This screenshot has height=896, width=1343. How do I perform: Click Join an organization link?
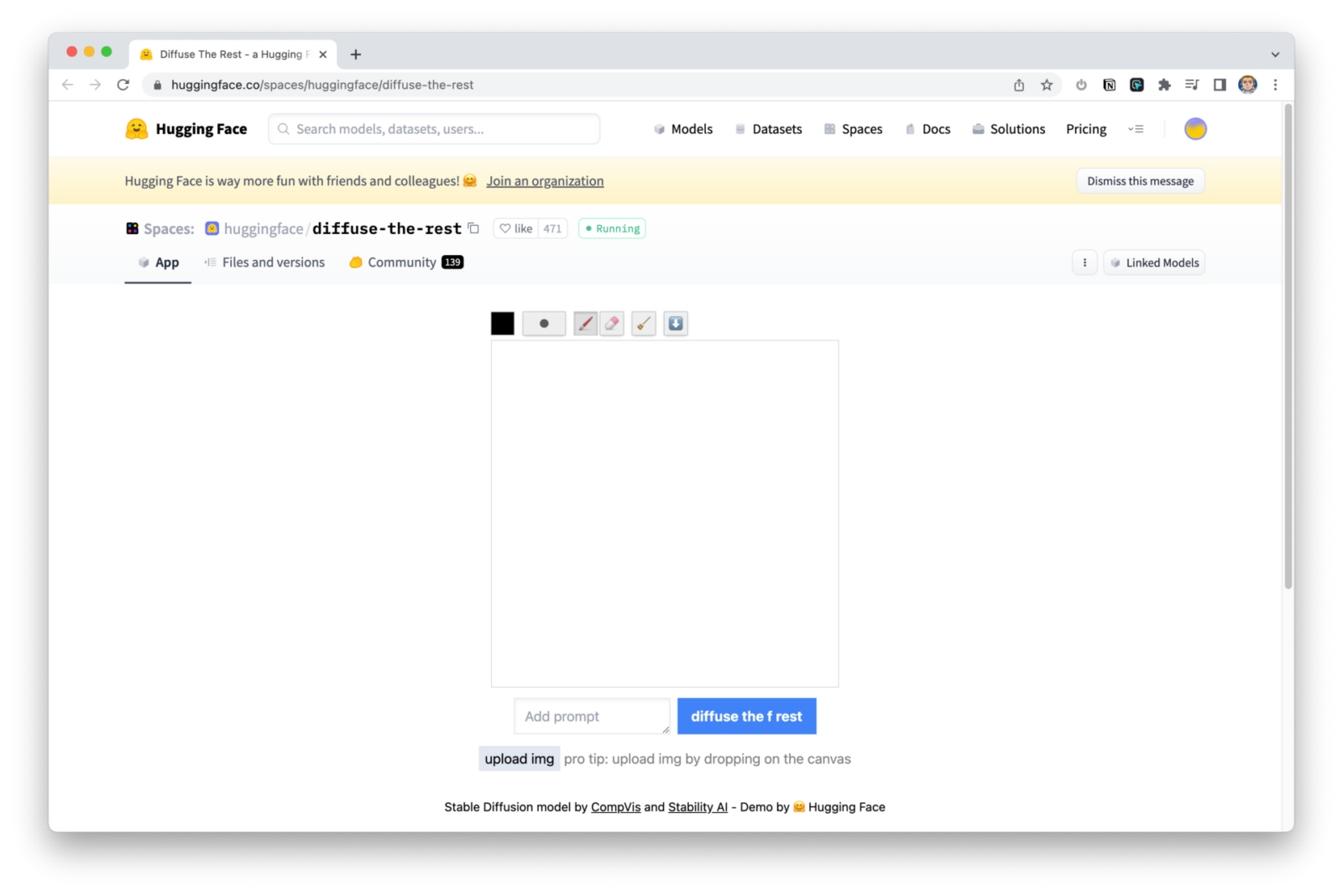[x=545, y=181]
